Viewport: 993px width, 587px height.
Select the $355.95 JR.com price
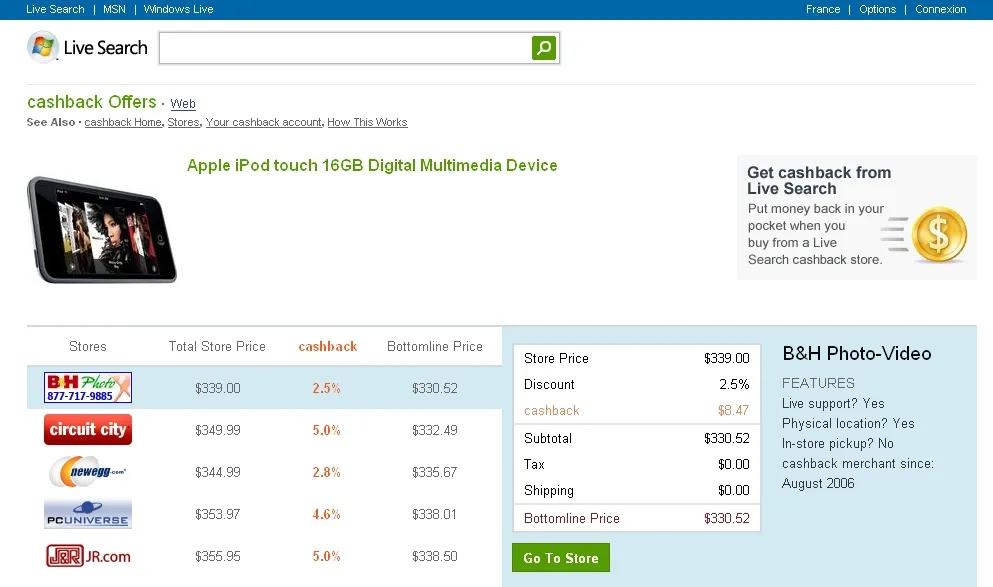[218, 556]
